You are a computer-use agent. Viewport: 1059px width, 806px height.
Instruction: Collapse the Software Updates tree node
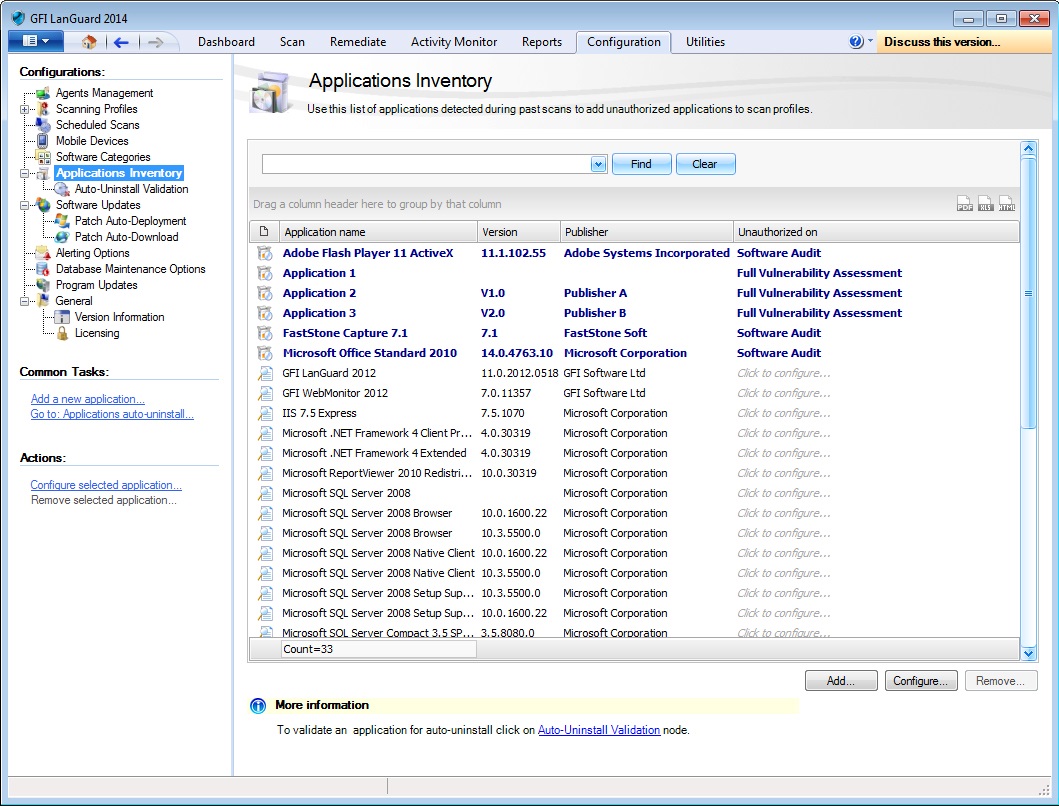point(24,205)
